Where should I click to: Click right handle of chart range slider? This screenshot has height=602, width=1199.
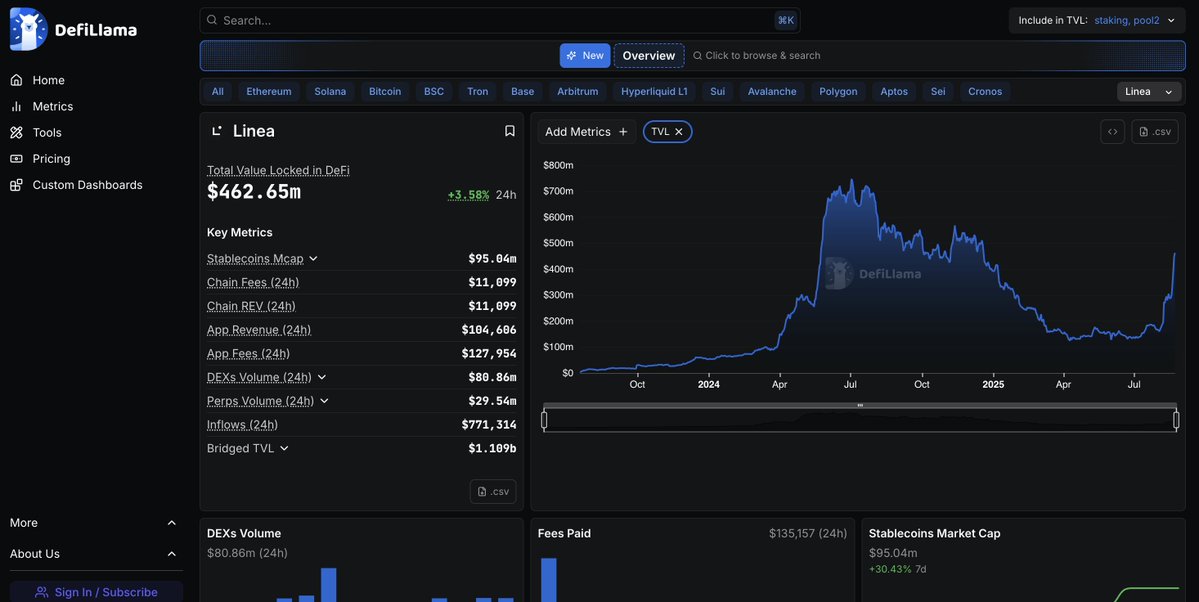(x=1176, y=420)
